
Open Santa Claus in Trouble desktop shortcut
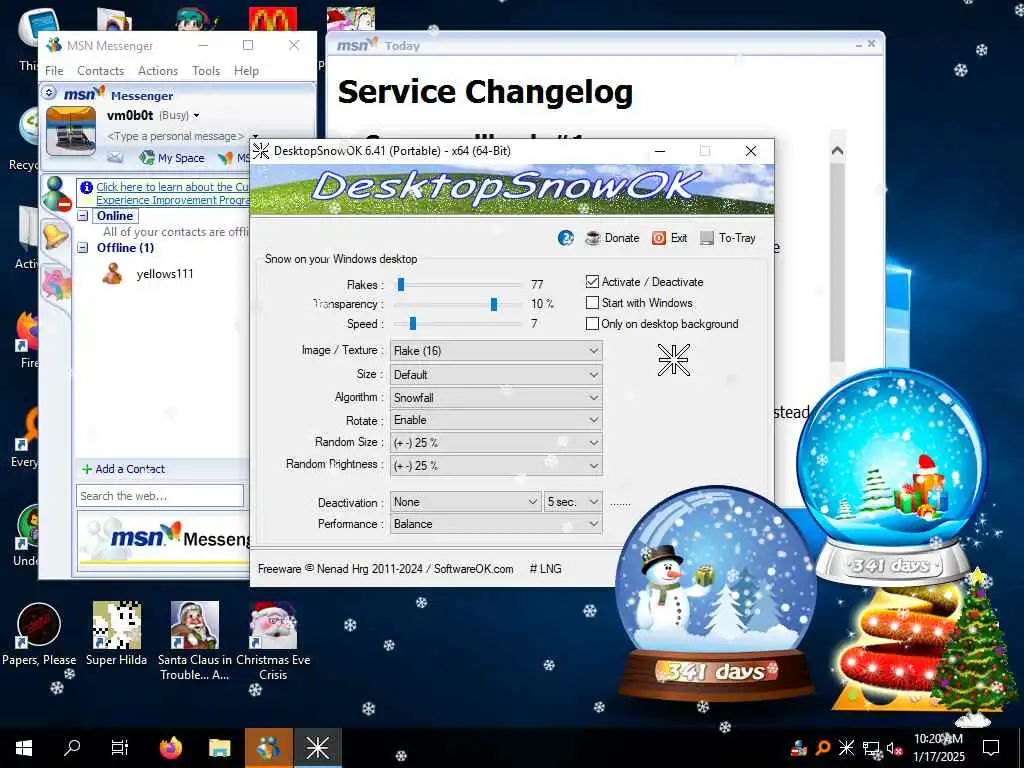(194, 641)
